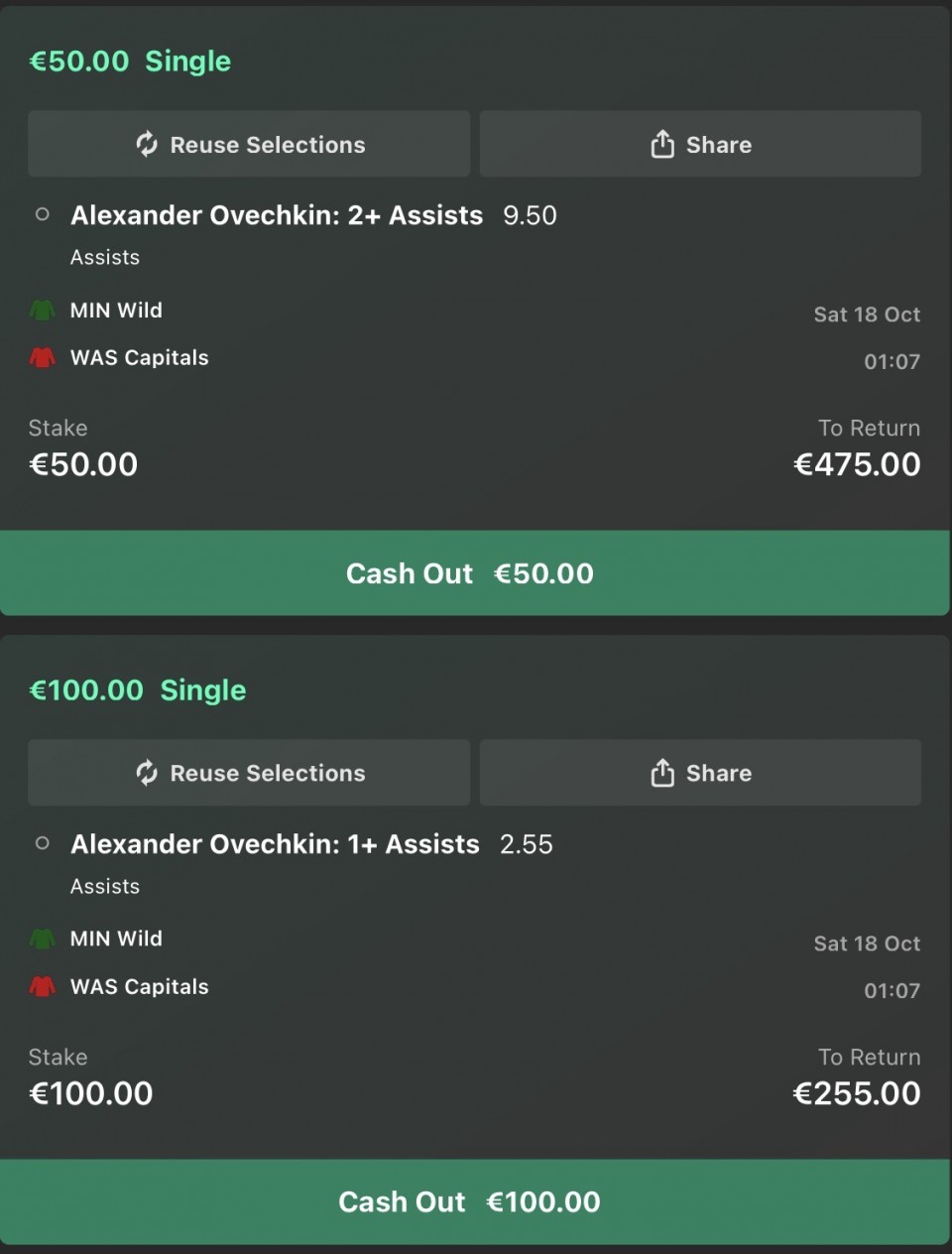Click the share icon in the €100 bet
Screen dimensions: 952x1254
click(662, 773)
